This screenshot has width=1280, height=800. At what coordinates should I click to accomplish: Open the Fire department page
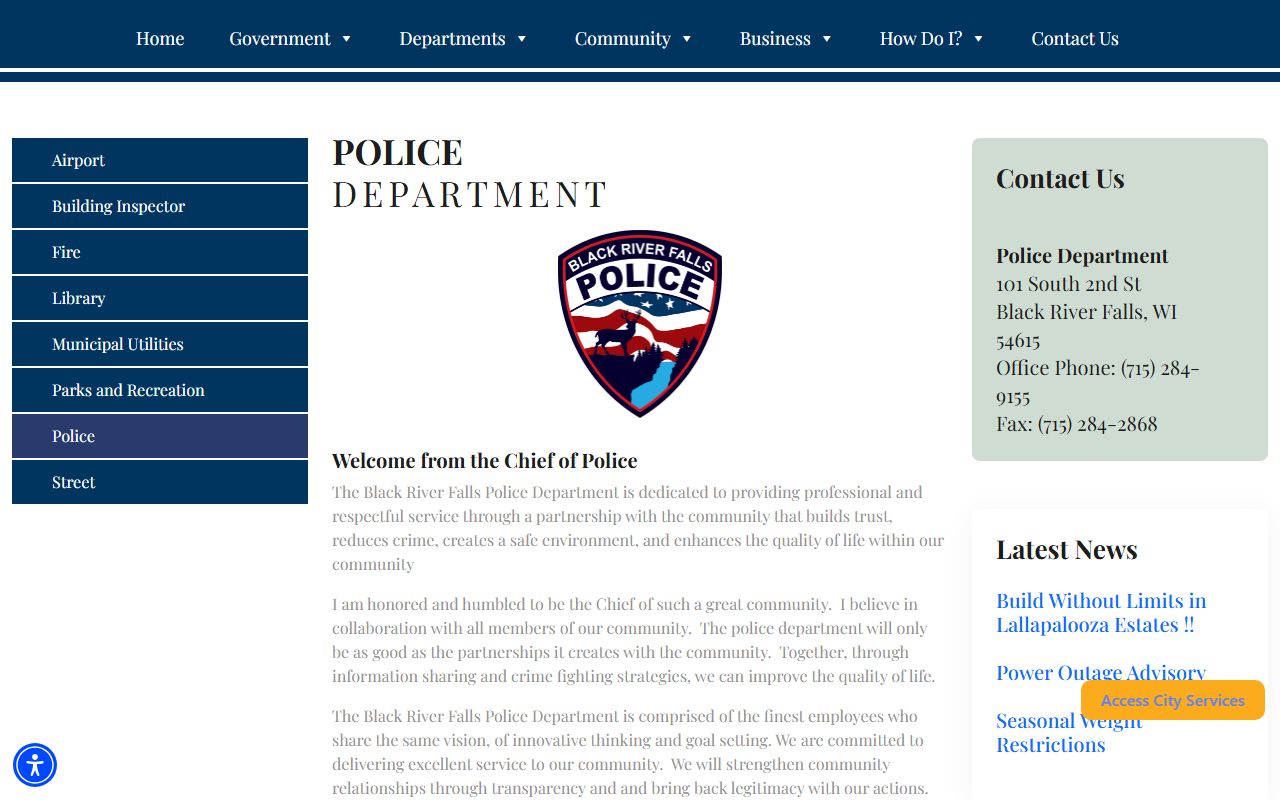(160, 252)
